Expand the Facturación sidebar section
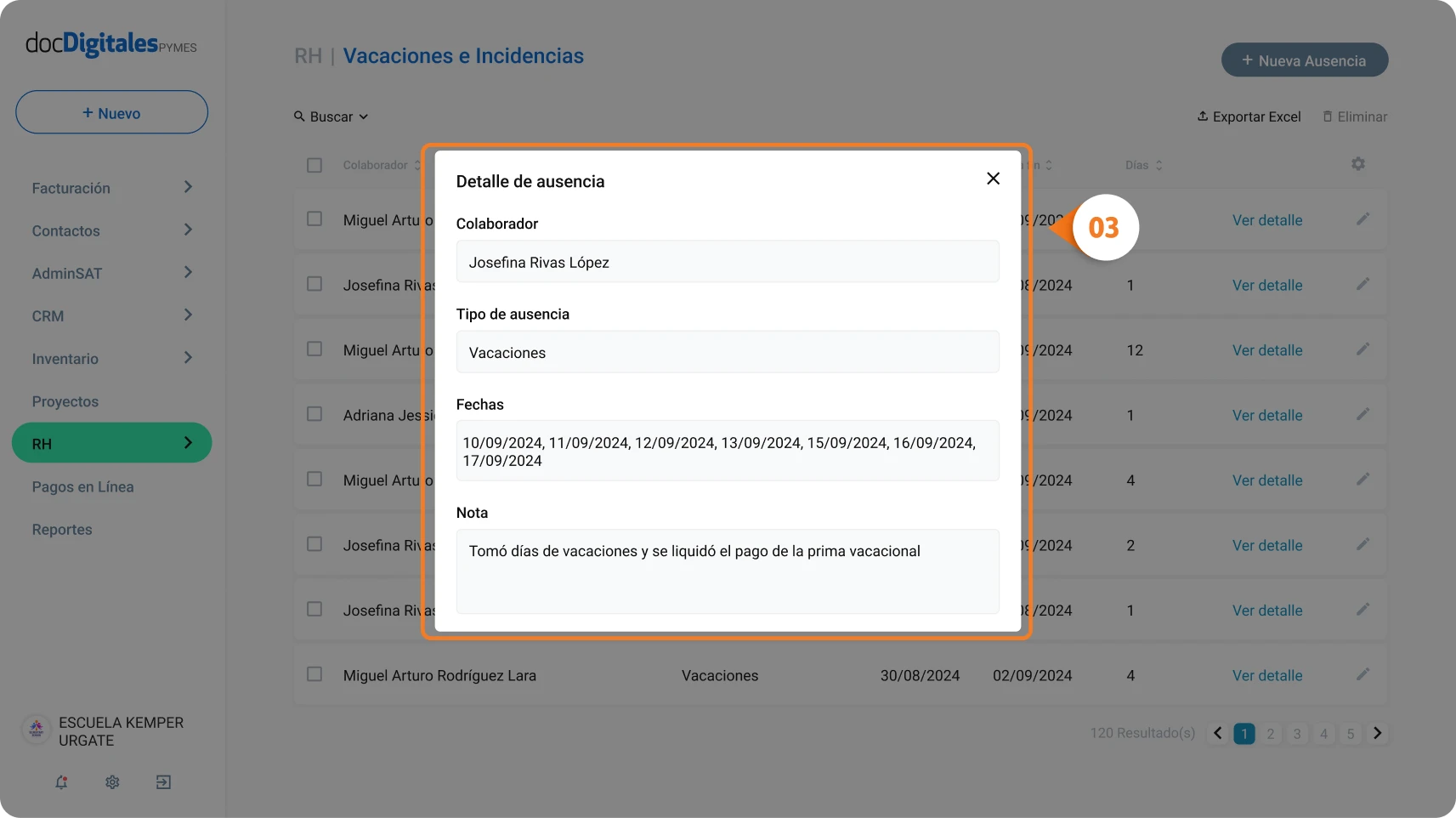Screen dimensions: 1456x818 tap(112, 188)
